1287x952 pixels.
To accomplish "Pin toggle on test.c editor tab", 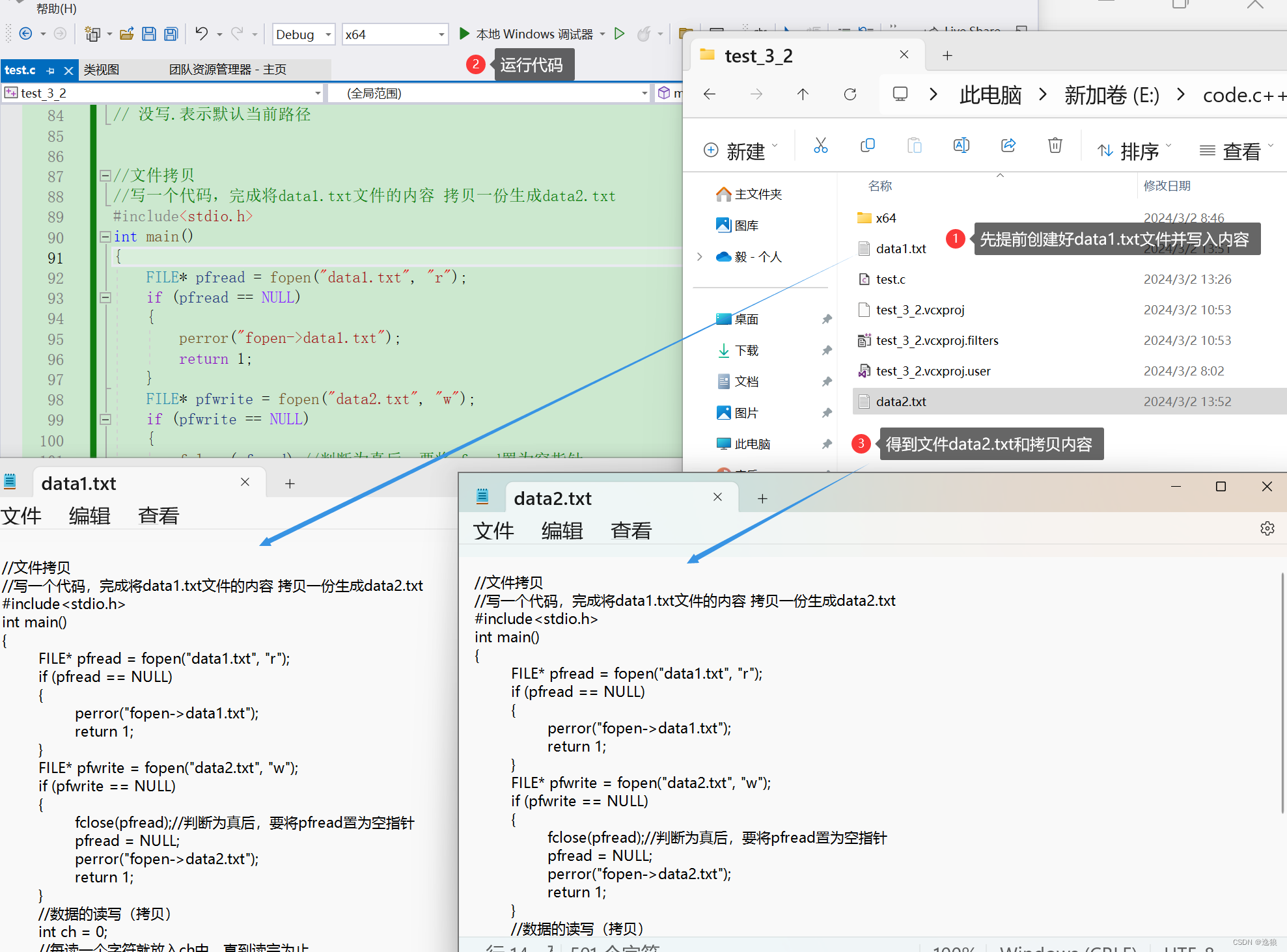I will click(x=51, y=70).
